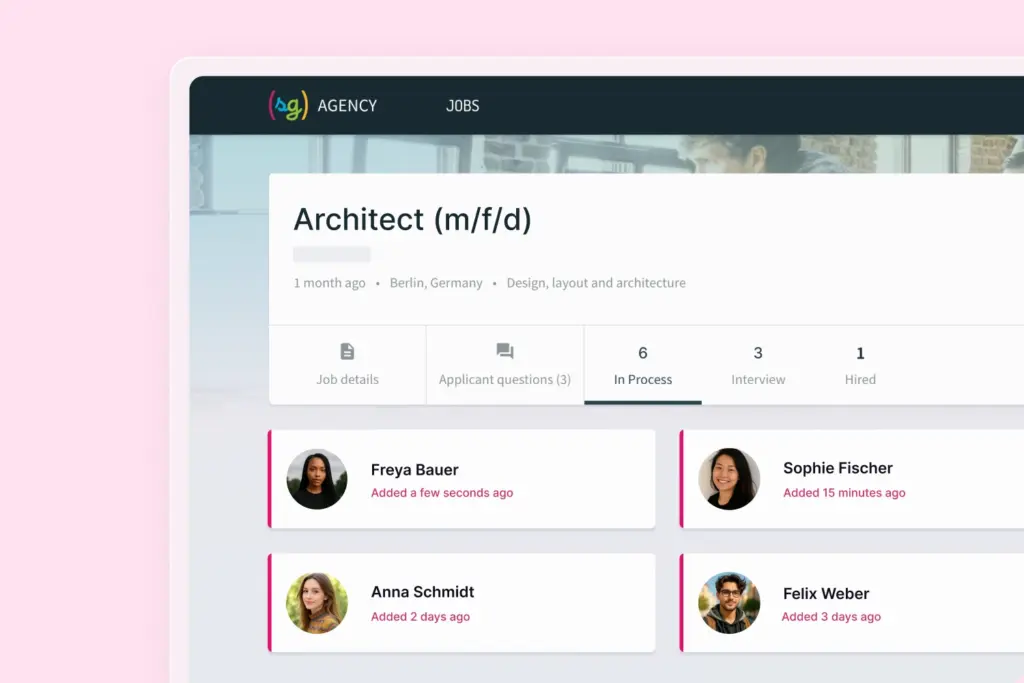
Task: Click Felix Weber's avatar picture
Action: tap(729, 603)
